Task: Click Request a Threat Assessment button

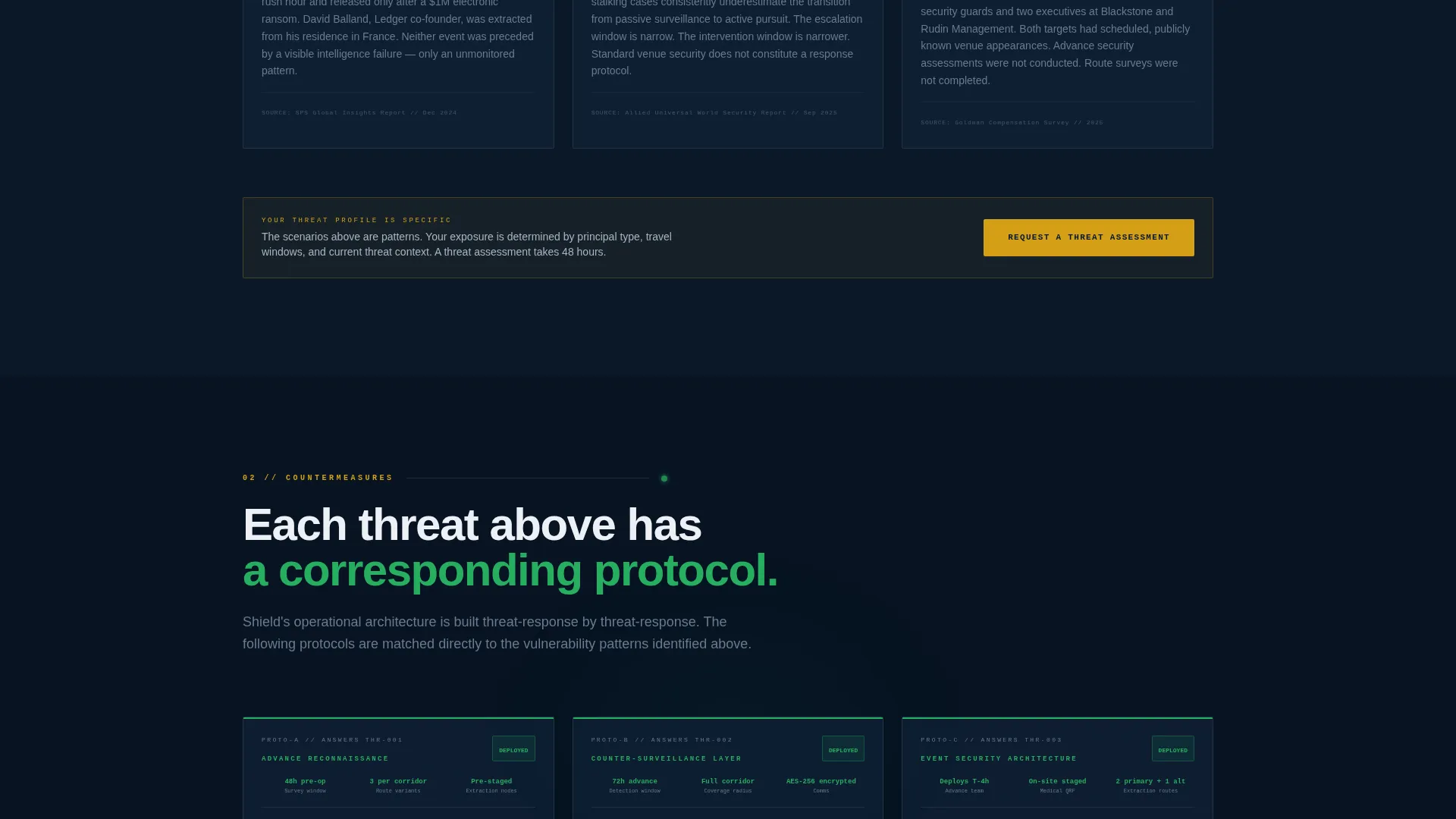Action: tap(1088, 237)
